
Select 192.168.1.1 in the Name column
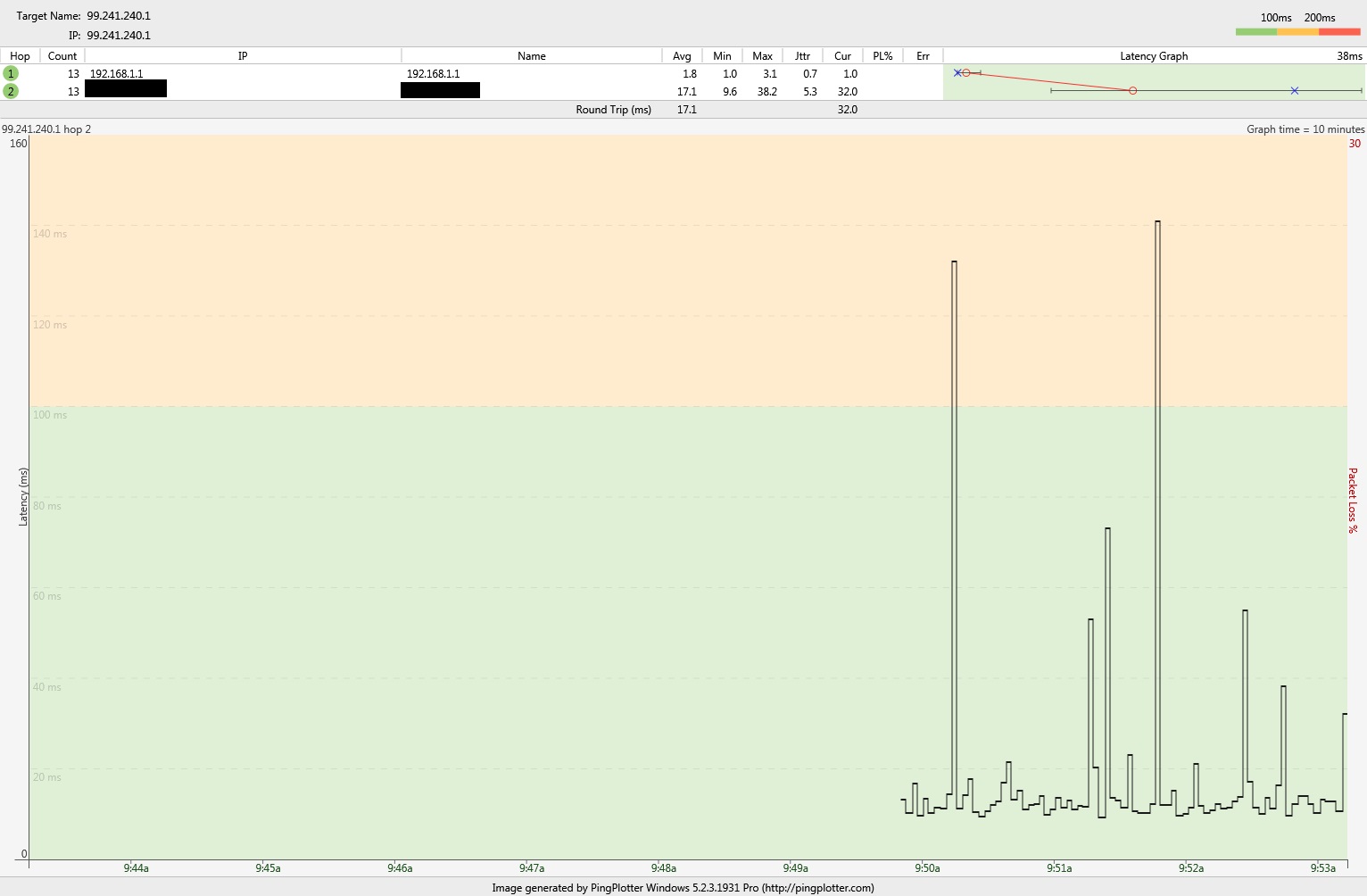[433, 74]
